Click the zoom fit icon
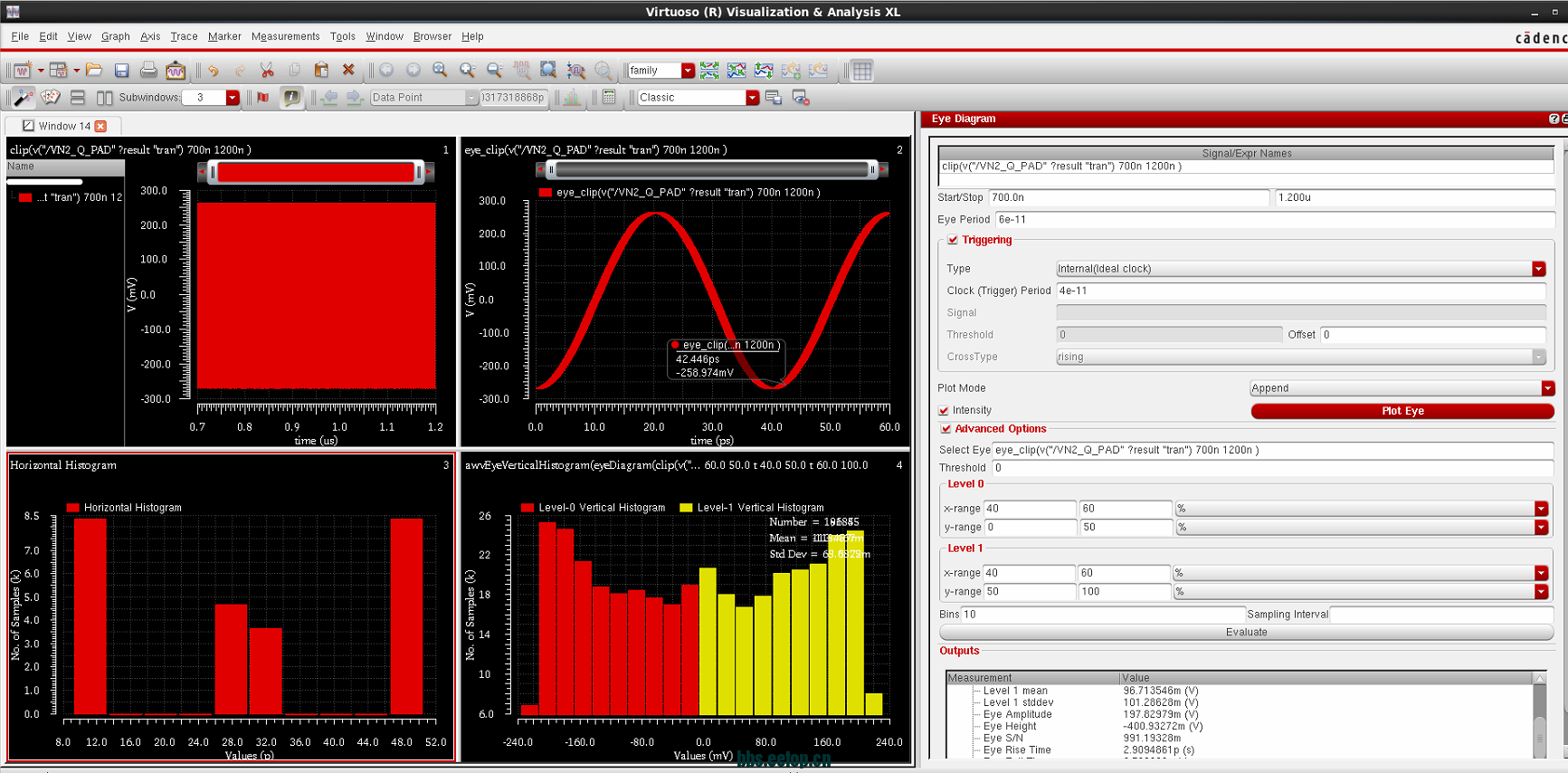 (x=548, y=70)
